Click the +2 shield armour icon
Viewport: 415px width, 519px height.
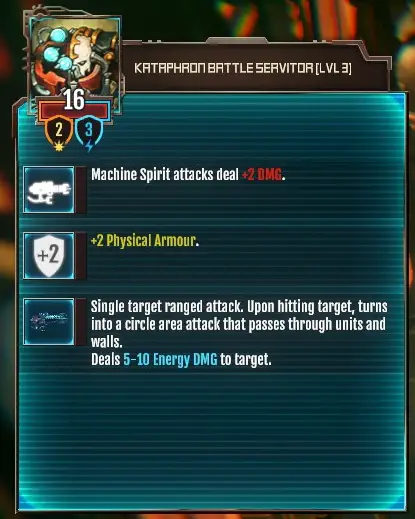[49, 256]
